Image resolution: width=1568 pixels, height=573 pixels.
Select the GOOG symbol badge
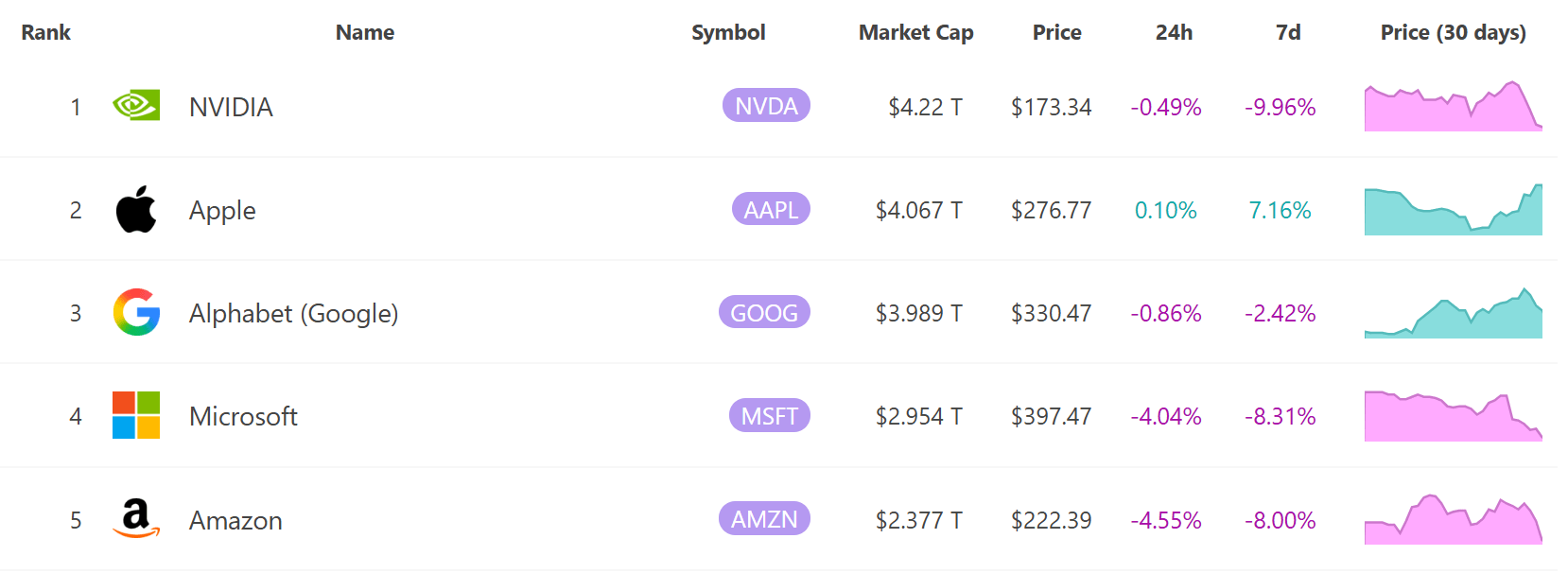764,312
